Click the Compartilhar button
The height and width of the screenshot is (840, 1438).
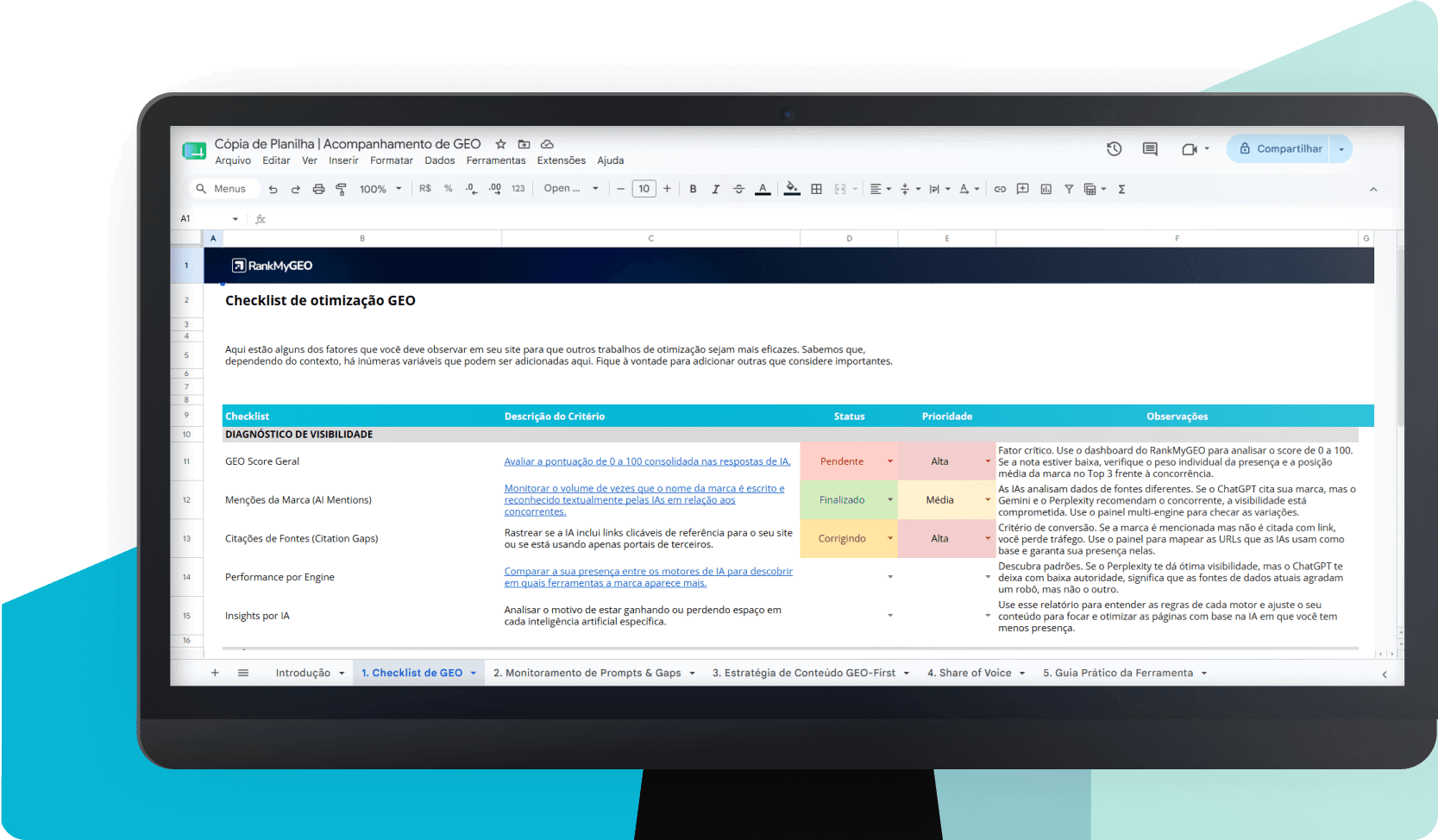click(1280, 149)
